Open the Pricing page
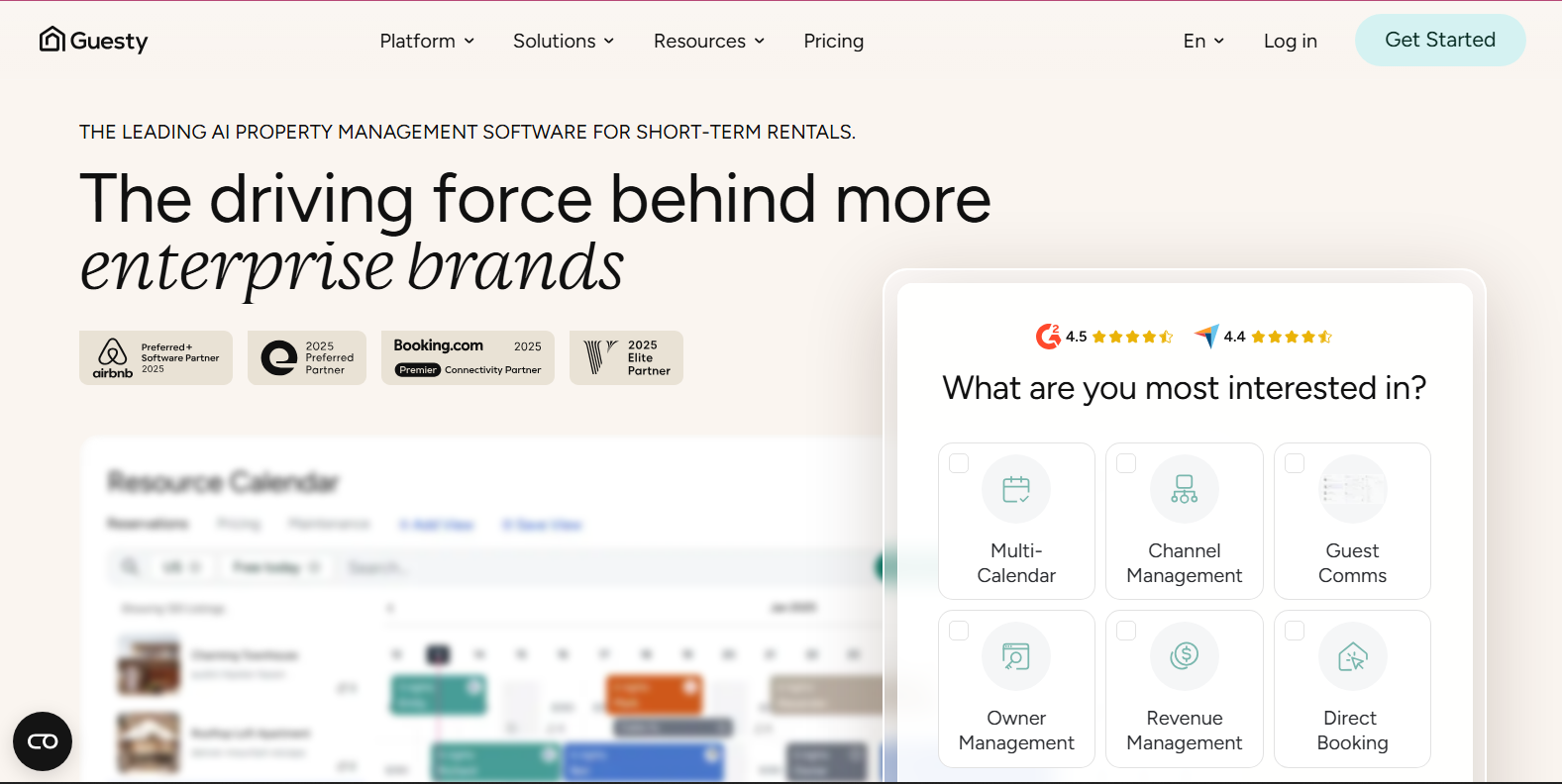 (x=834, y=41)
